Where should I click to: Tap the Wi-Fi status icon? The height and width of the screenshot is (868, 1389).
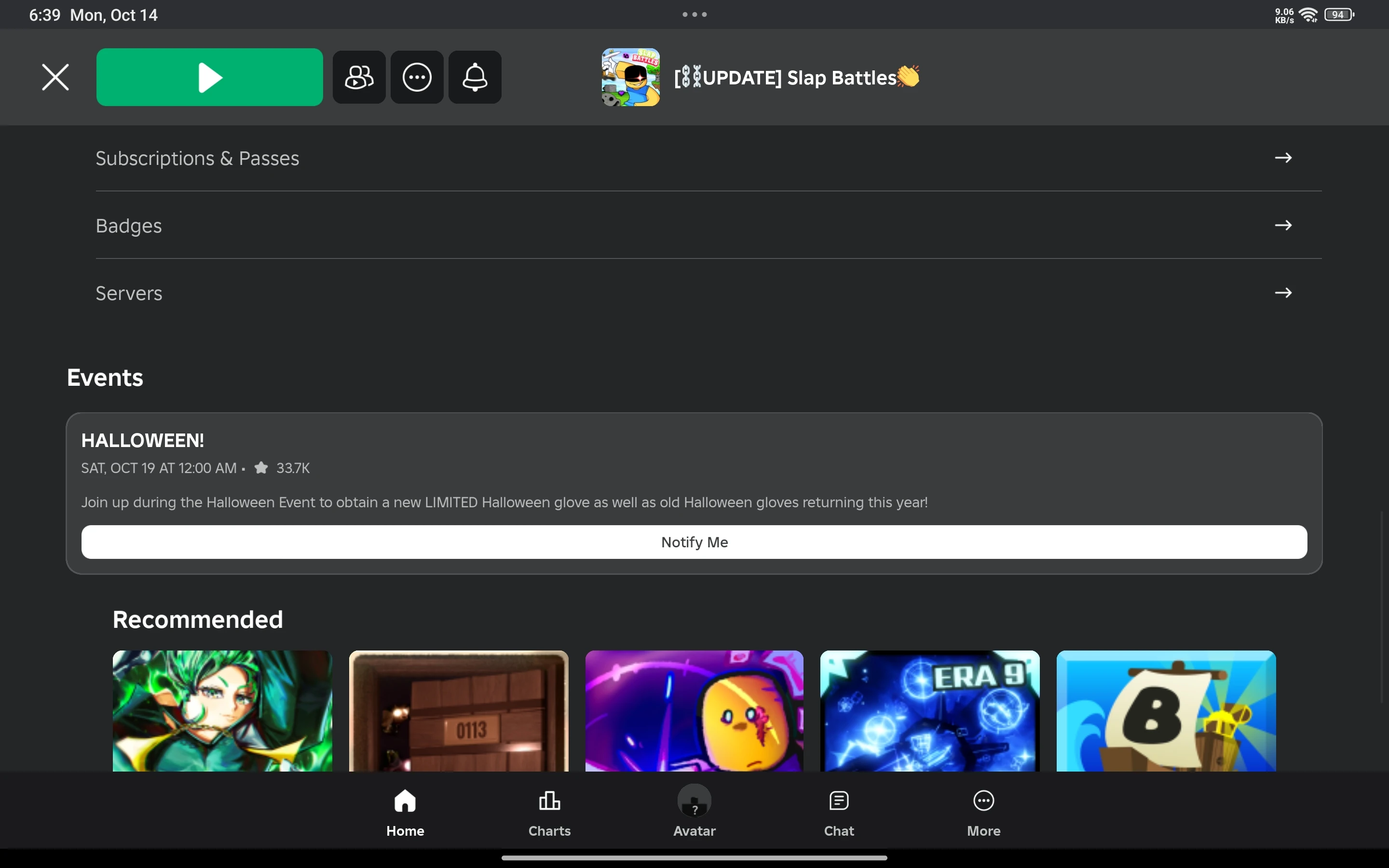[x=1308, y=14]
